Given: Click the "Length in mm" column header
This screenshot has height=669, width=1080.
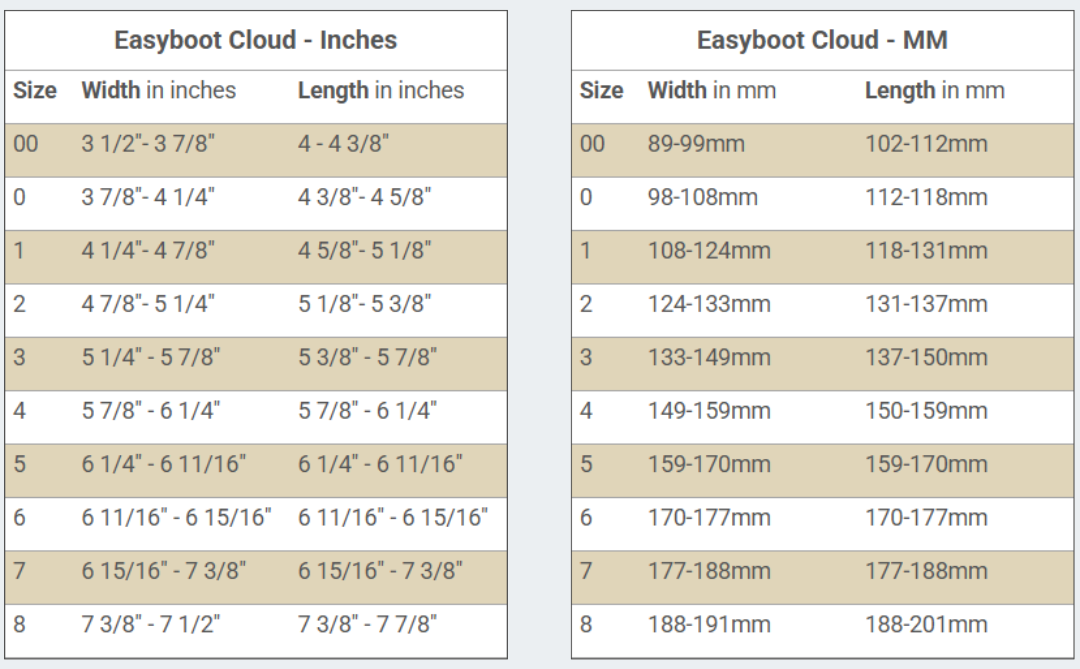Looking at the screenshot, I should [x=934, y=91].
